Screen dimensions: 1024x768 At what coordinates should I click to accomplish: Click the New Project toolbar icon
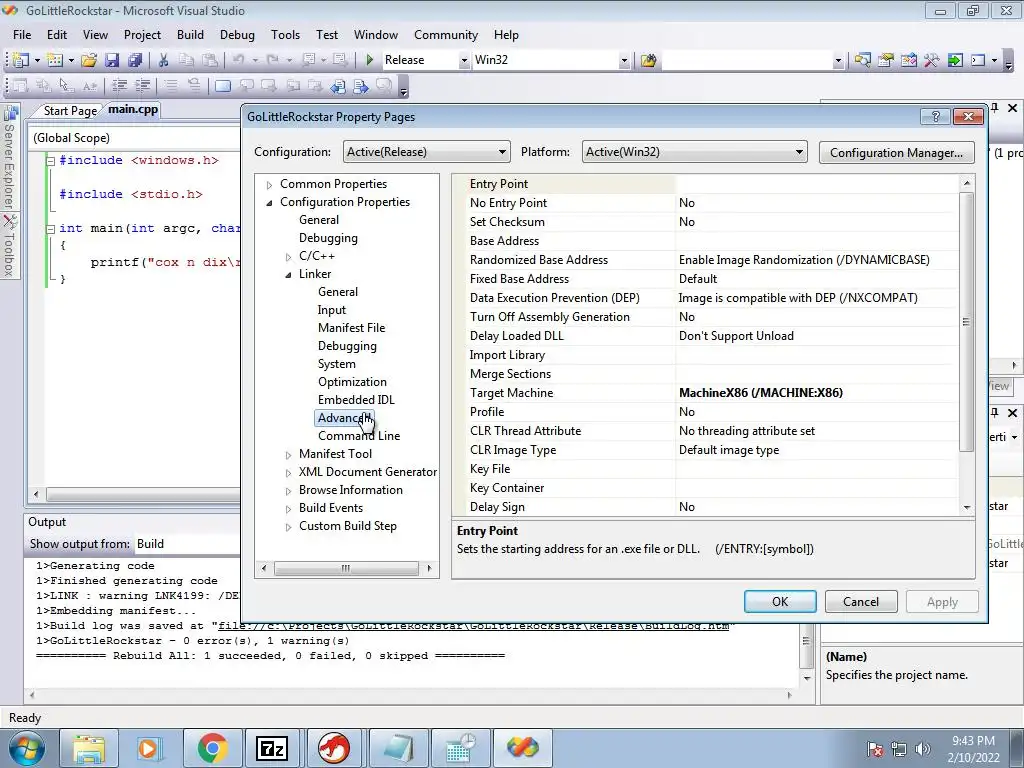[x=22, y=60]
